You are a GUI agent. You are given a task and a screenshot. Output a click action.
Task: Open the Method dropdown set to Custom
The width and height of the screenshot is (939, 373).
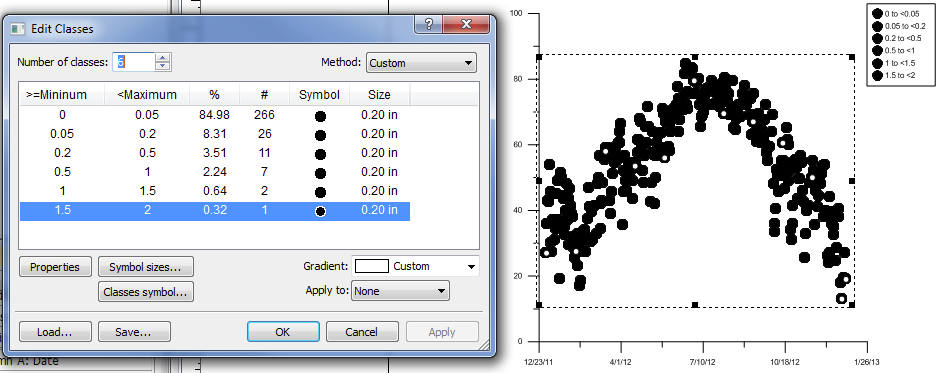421,63
